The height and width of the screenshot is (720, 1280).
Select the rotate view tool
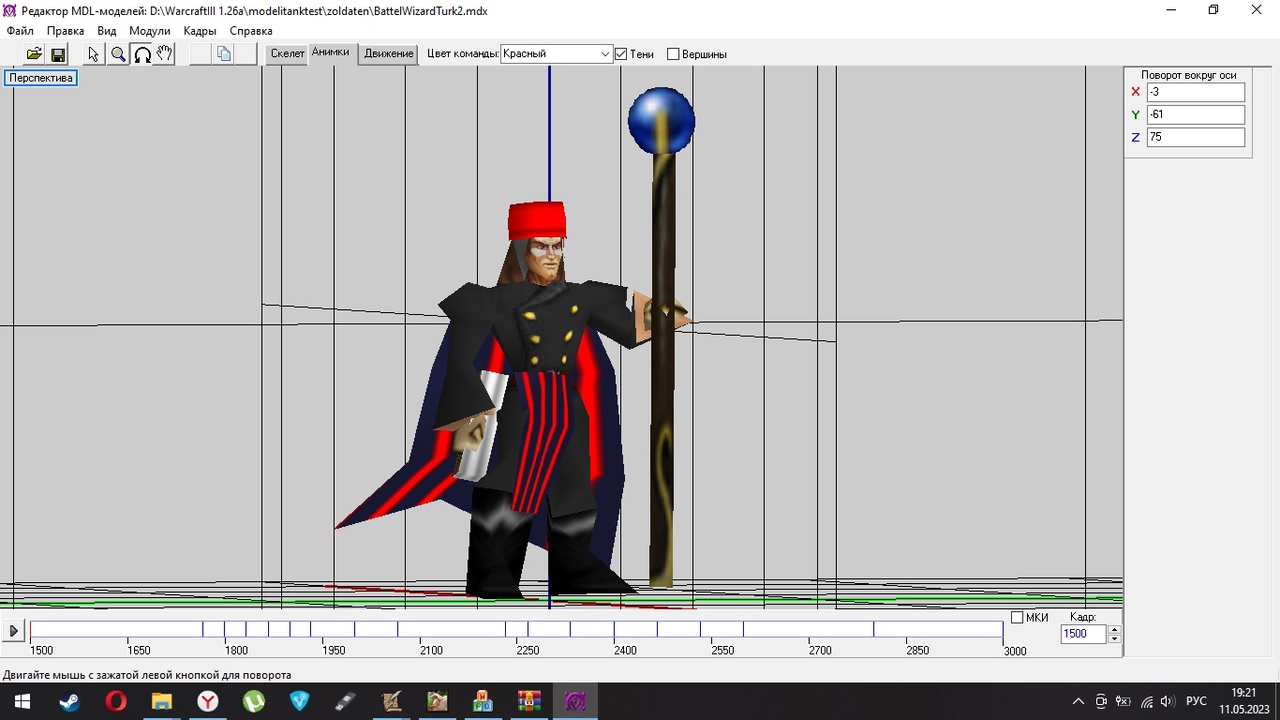(x=142, y=54)
